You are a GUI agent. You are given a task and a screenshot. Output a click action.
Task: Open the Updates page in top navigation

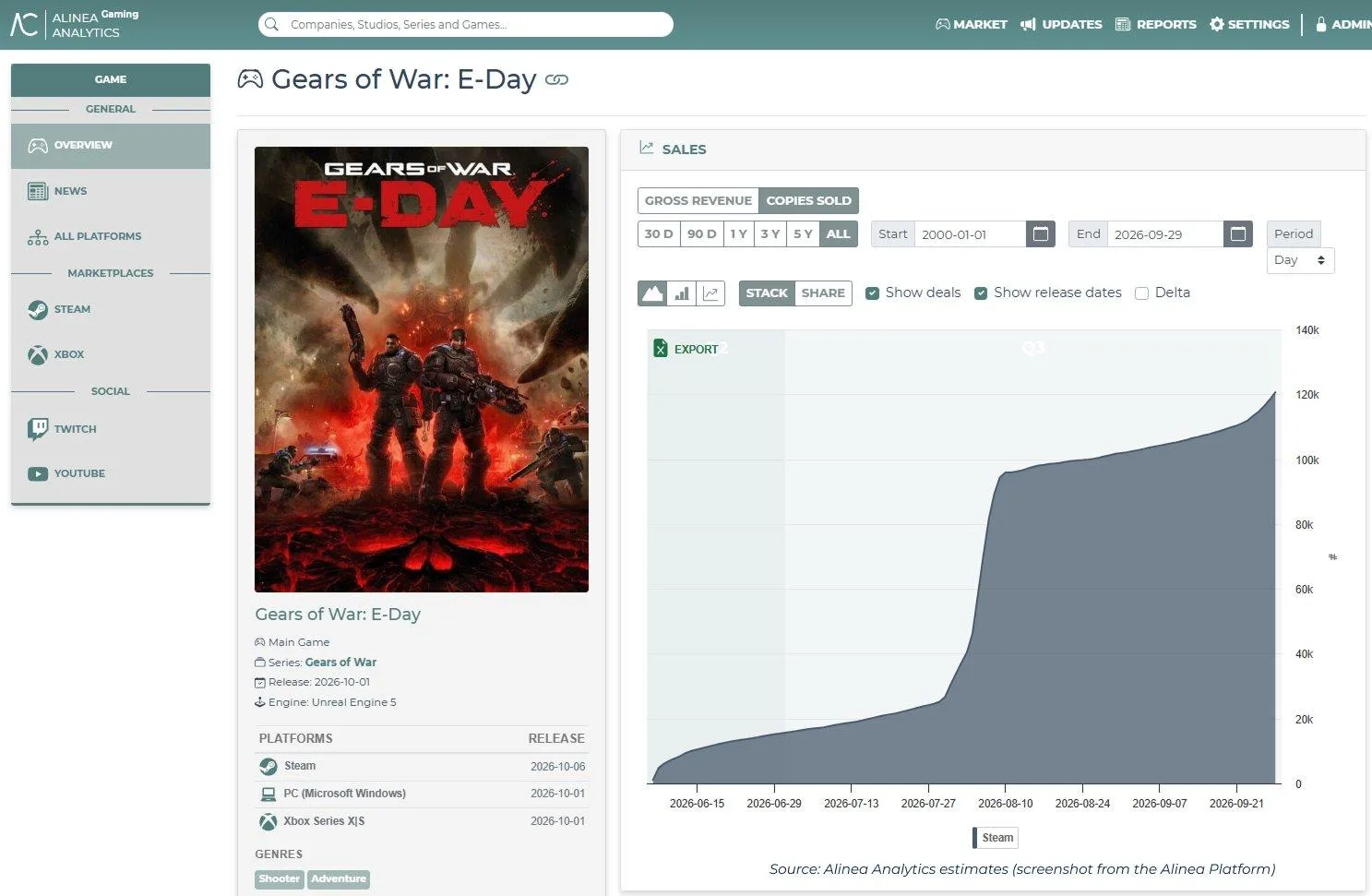click(x=1061, y=24)
